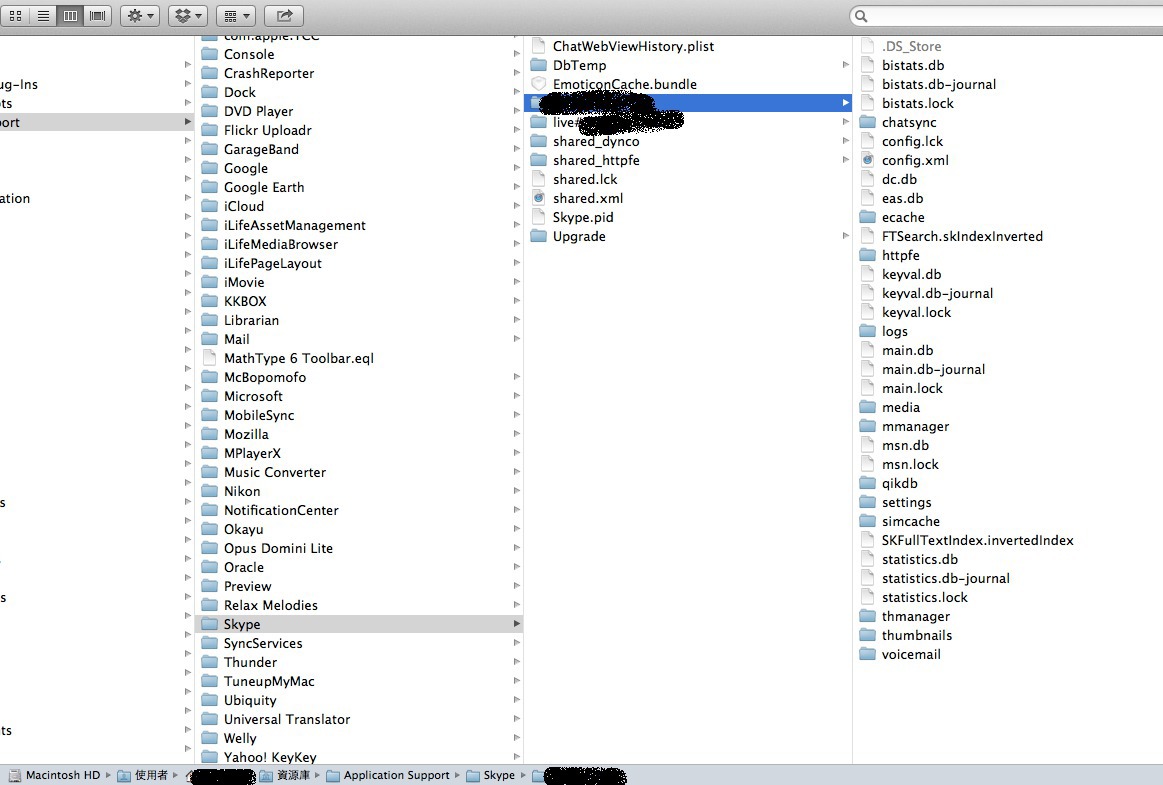Image resolution: width=1163 pixels, height=785 pixels.
Task: Select the Universal Translator folder name
Action: [287, 719]
